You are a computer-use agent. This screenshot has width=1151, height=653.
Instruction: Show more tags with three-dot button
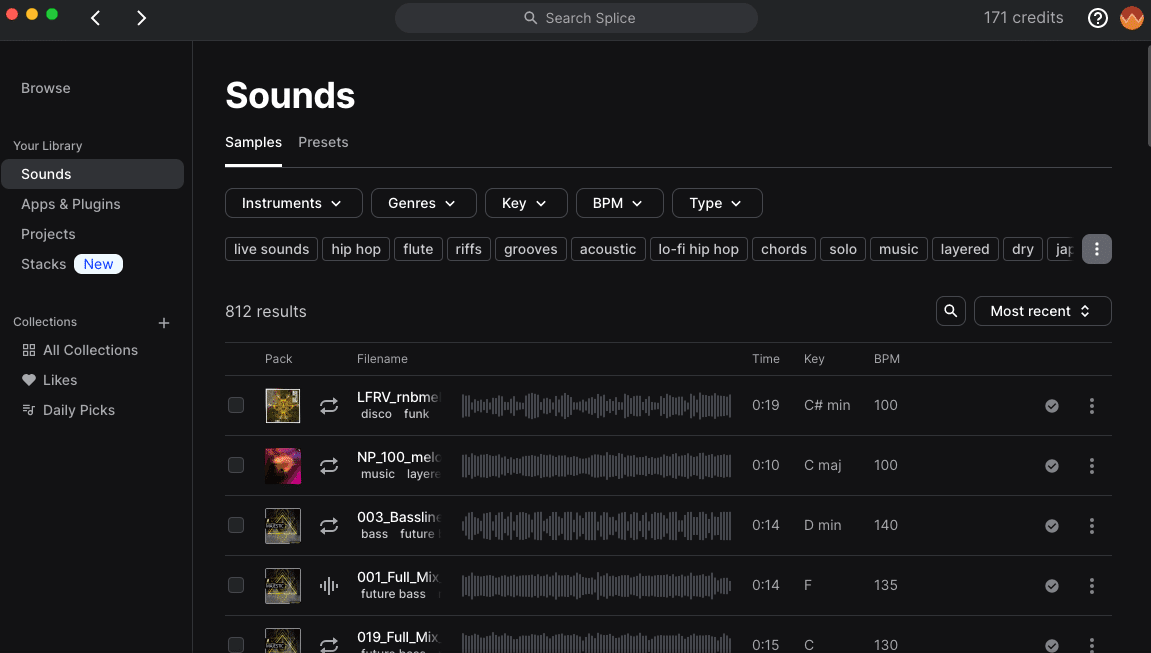pyautogui.click(x=1097, y=249)
